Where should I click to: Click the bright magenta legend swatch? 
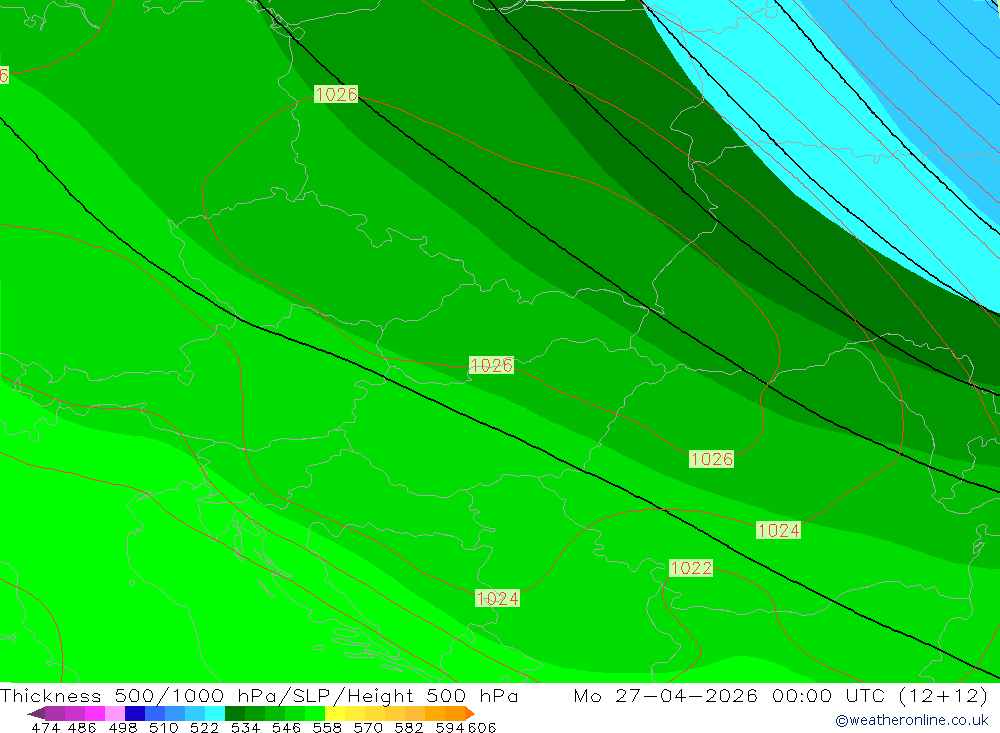[x=95, y=713]
